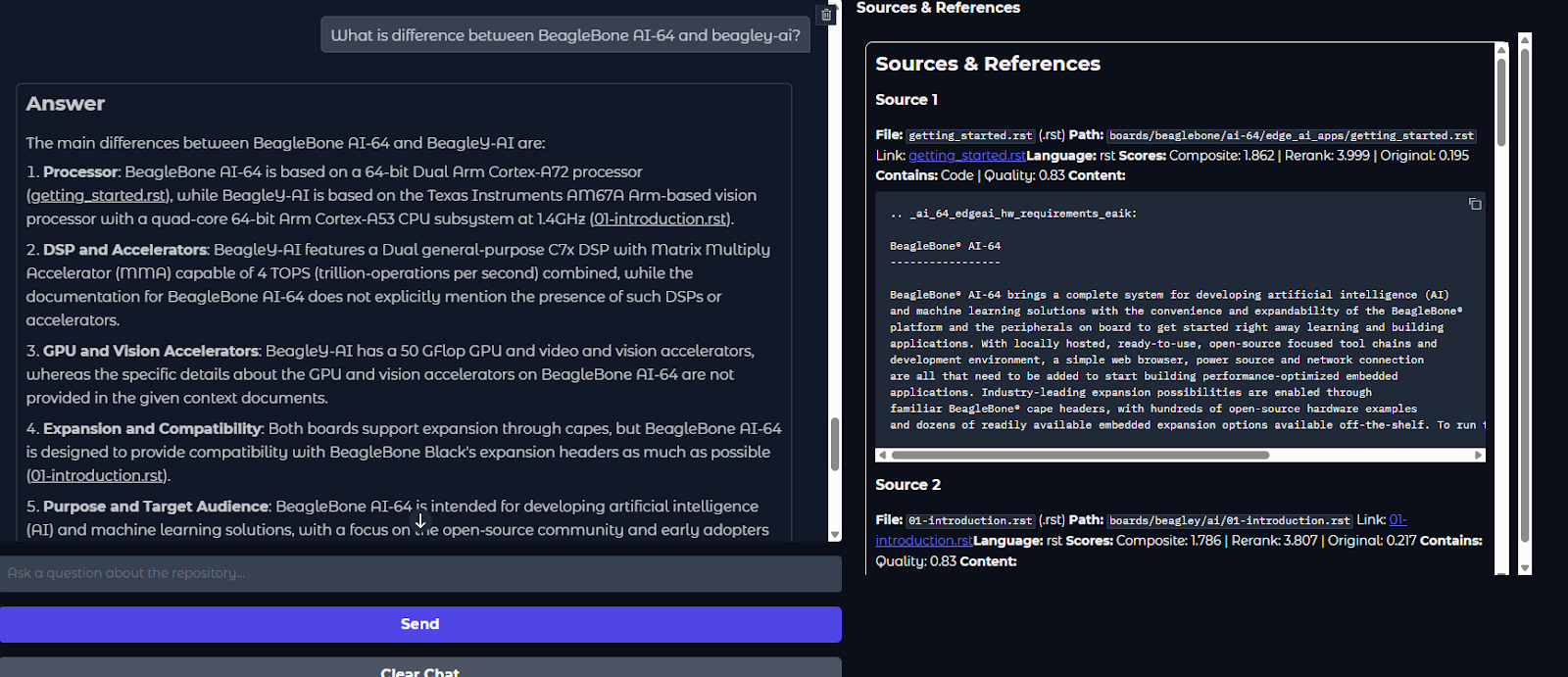Click outer right scrollbar thumb
Viewport: 1568px width, 677px height.
click(x=1524, y=295)
